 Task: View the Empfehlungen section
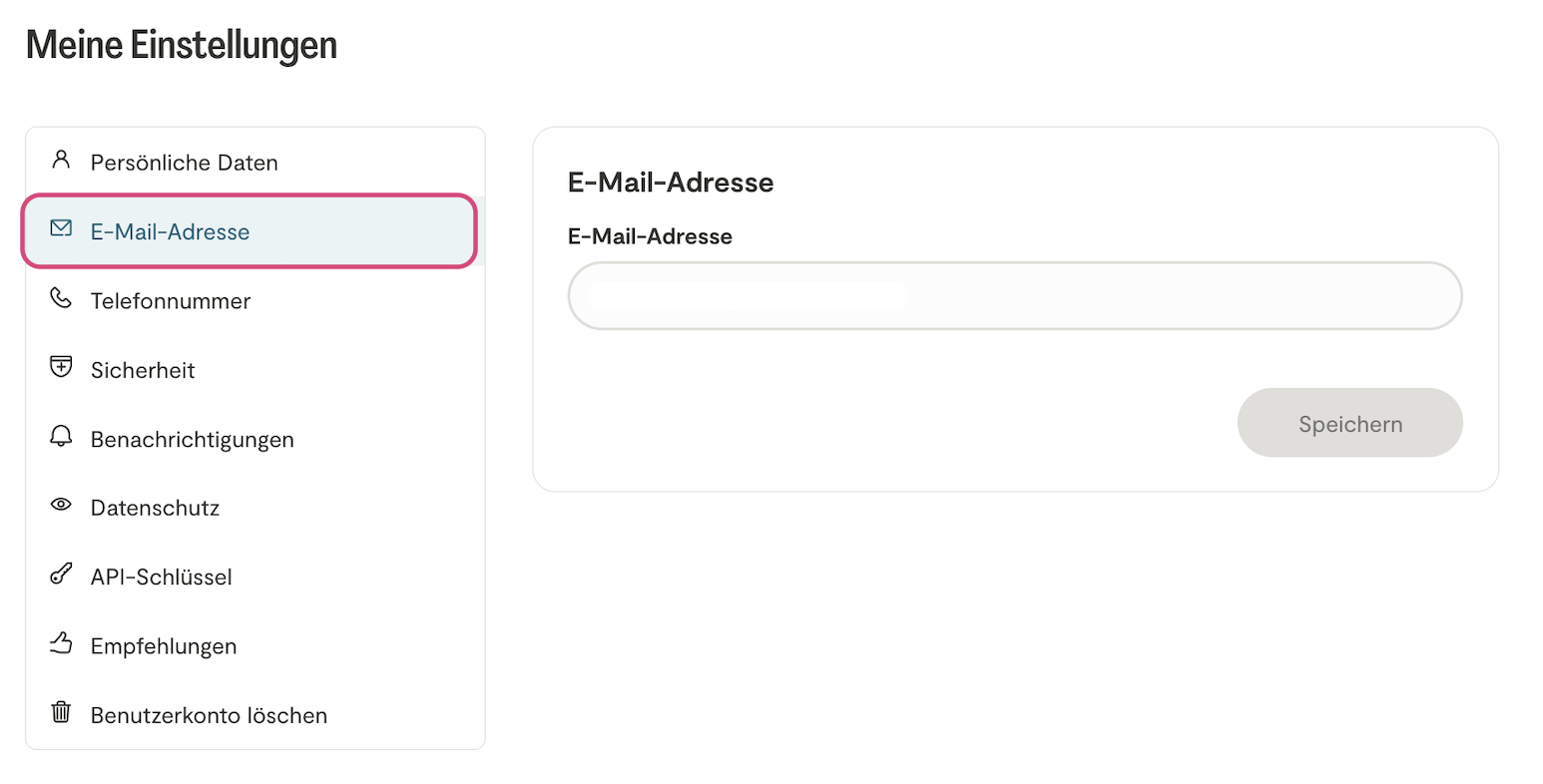pos(164,646)
